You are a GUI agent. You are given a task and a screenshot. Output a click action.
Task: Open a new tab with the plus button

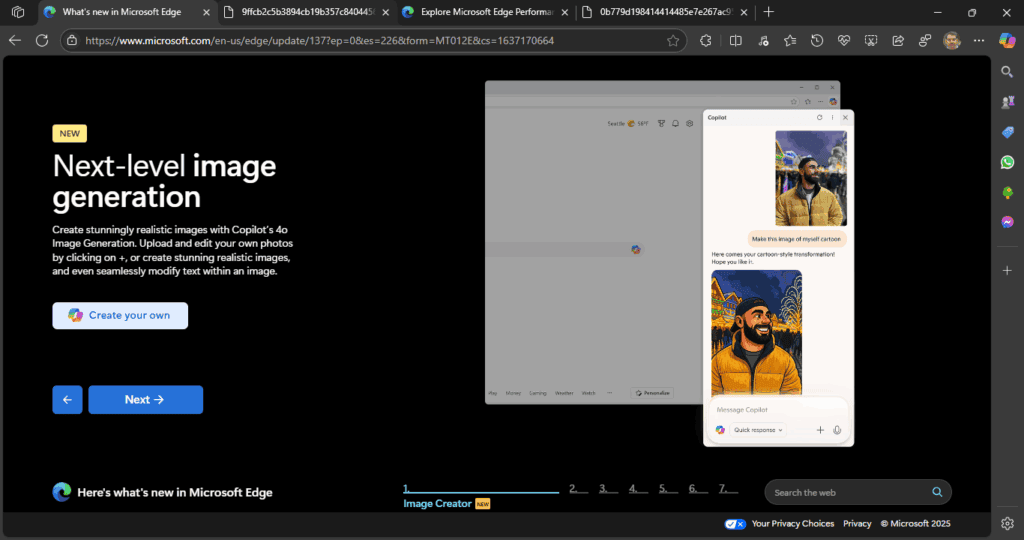[x=769, y=12]
